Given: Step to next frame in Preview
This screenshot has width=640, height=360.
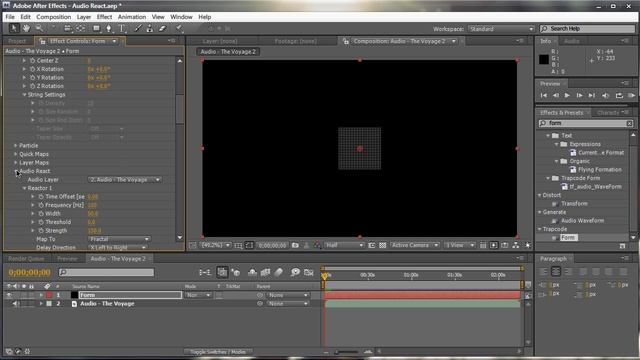Looking at the screenshot, I should pyautogui.click(x=579, y=95).
